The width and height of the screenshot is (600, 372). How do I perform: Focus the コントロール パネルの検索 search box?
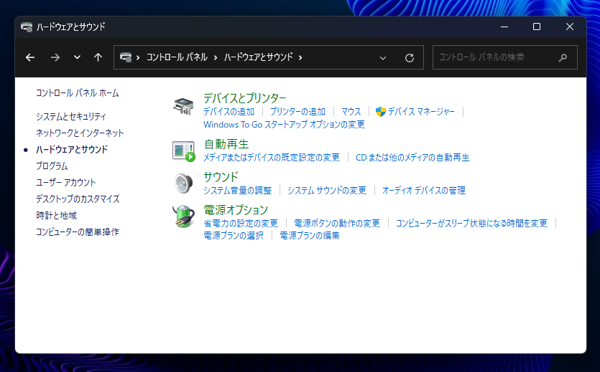pyautogui.click(x=505, y=57)
